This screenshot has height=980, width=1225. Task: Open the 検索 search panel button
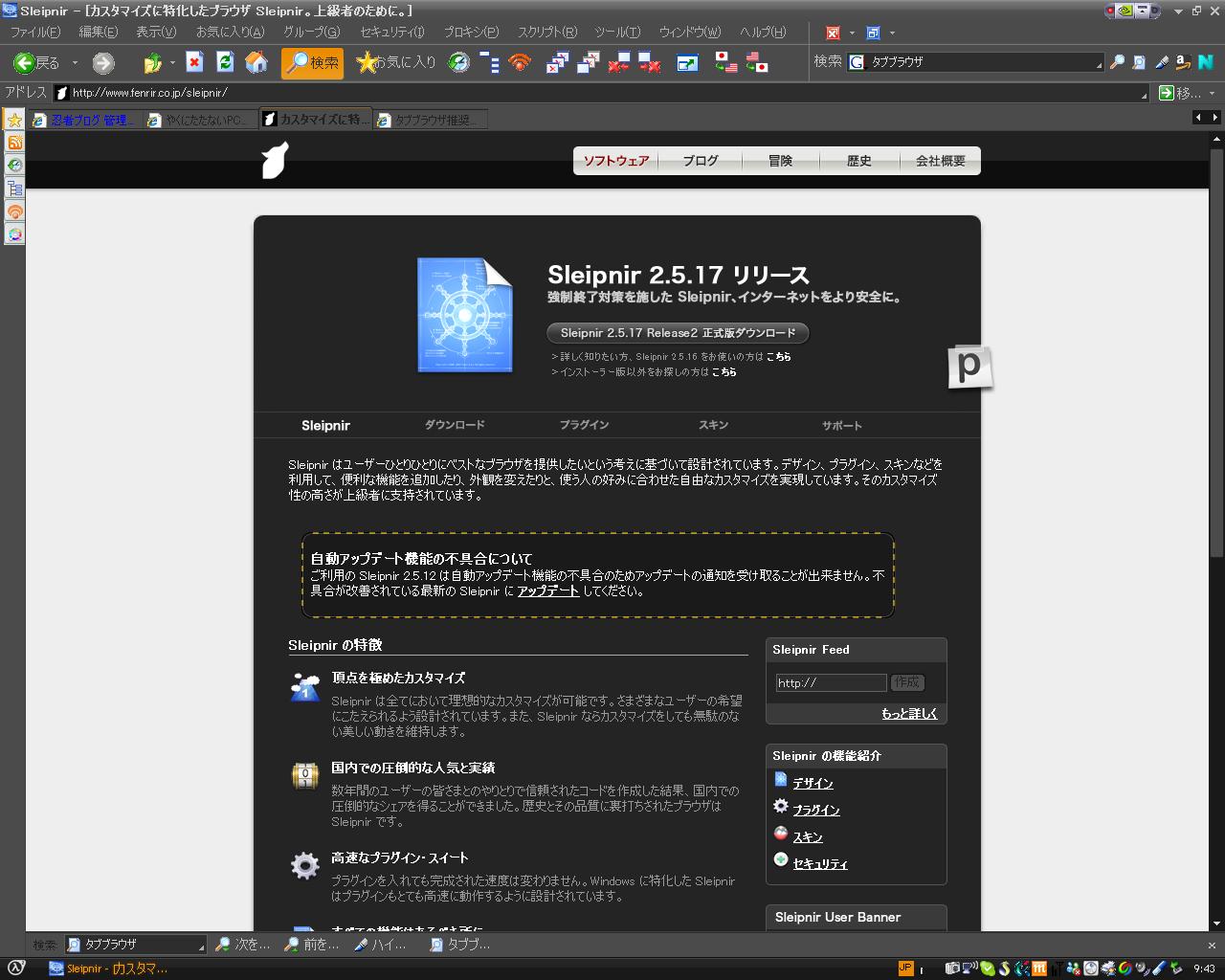point(312,63)
